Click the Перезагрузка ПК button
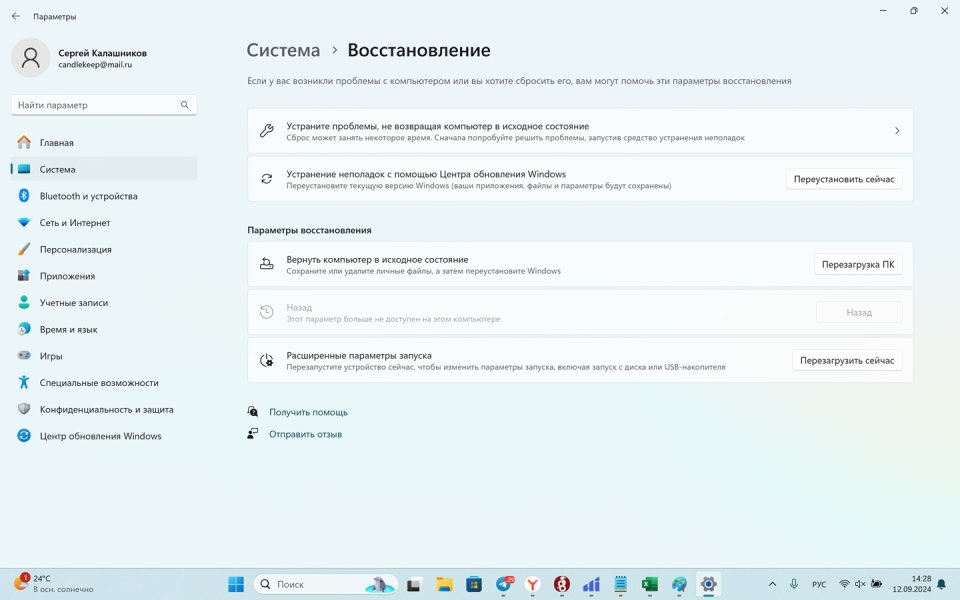This screenshot has height=600, width=960. point(858,264)
